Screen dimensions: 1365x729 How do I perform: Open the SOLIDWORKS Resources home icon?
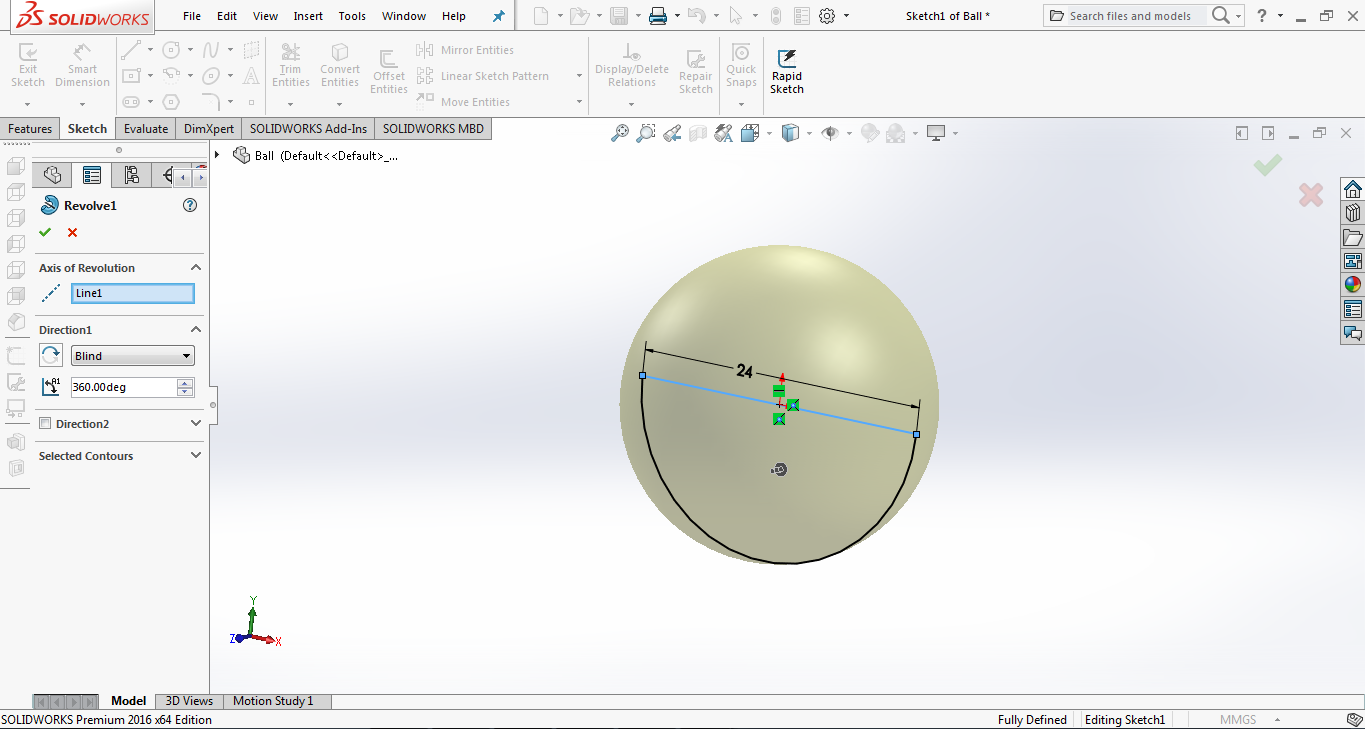pyautogui.click(x=1353, y=189)
